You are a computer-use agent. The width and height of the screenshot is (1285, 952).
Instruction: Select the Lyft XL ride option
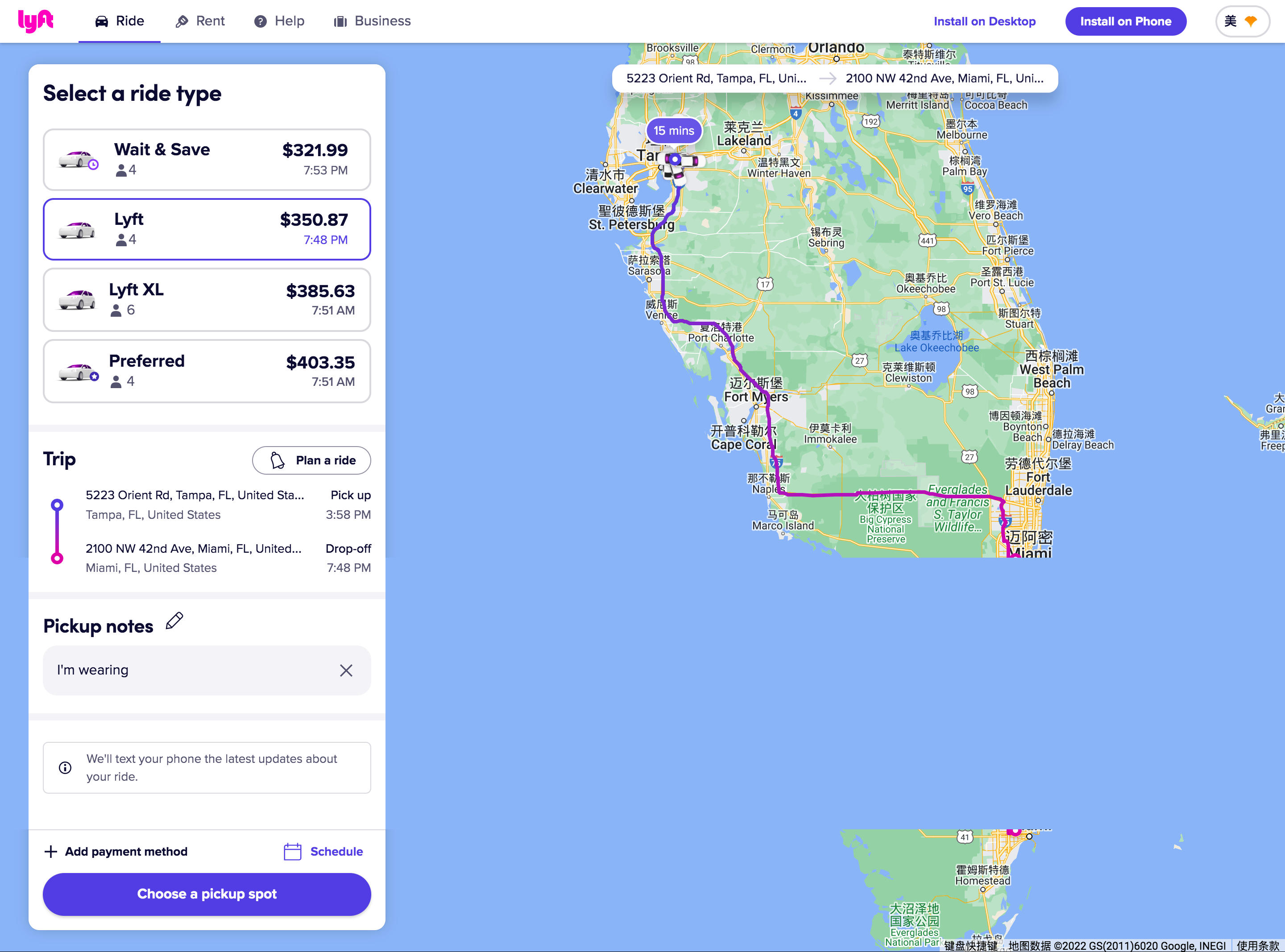click(x=207, y=300)
